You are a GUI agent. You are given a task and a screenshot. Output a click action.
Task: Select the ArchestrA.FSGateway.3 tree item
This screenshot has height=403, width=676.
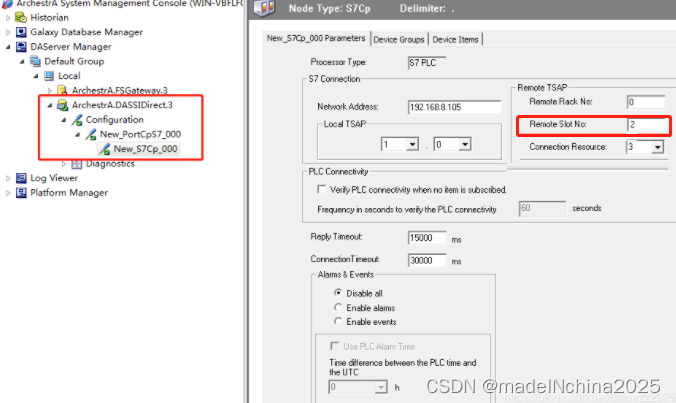[119, 91]
